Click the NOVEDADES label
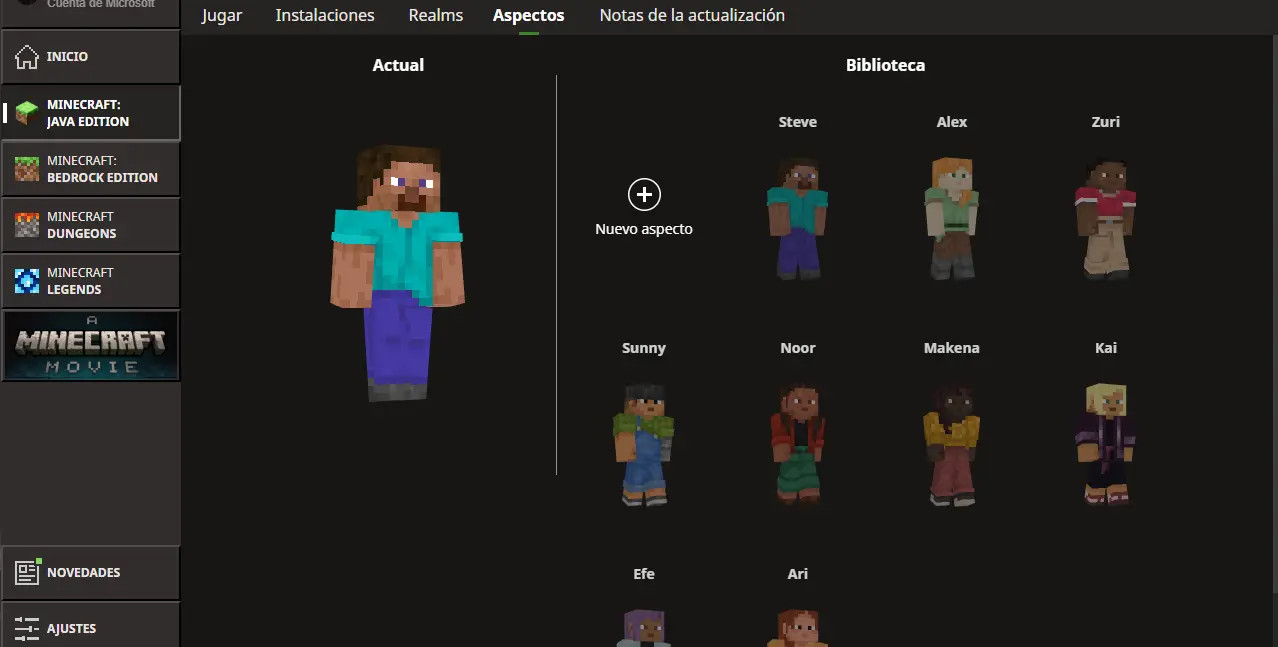This screenshot has width=1278, height=647. pos(83,573)
